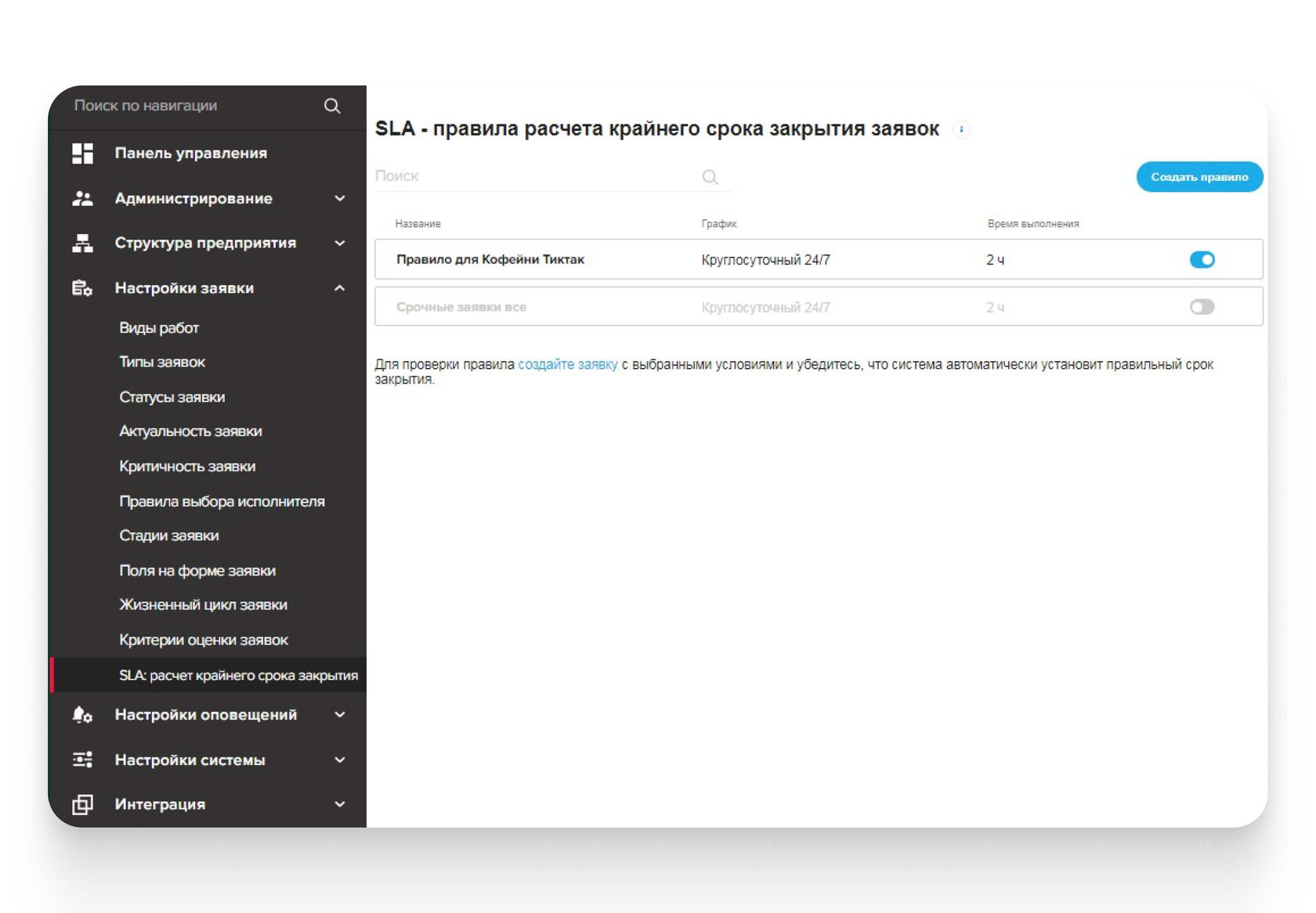Open Жизненный цикл заявки item
The width and height of the screenshot is (1316, 913).
coord(203,604)
